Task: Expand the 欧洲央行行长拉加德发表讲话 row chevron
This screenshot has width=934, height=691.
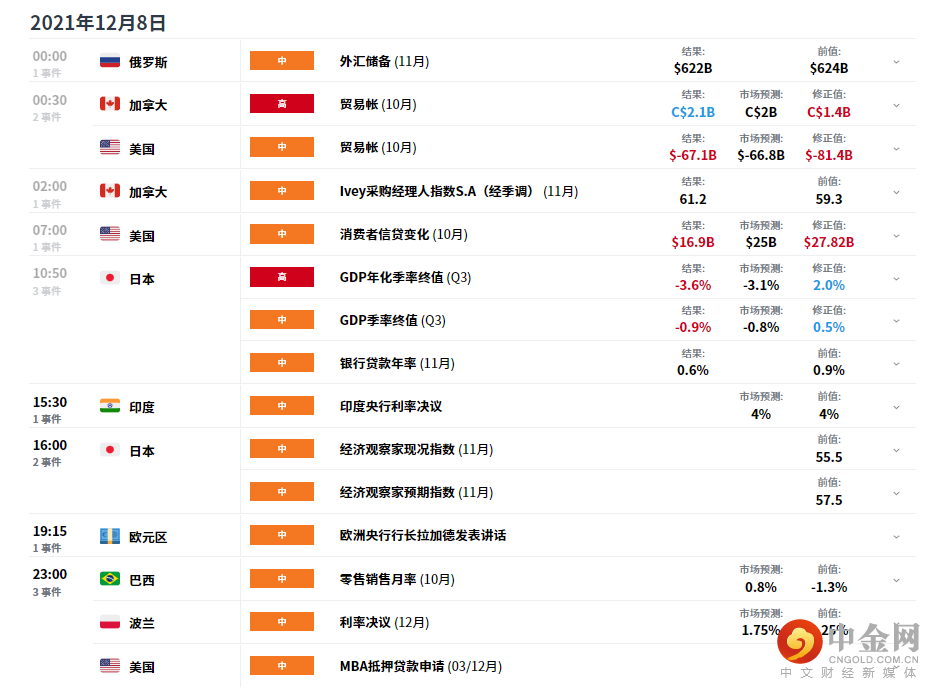Action: [896, 536]
